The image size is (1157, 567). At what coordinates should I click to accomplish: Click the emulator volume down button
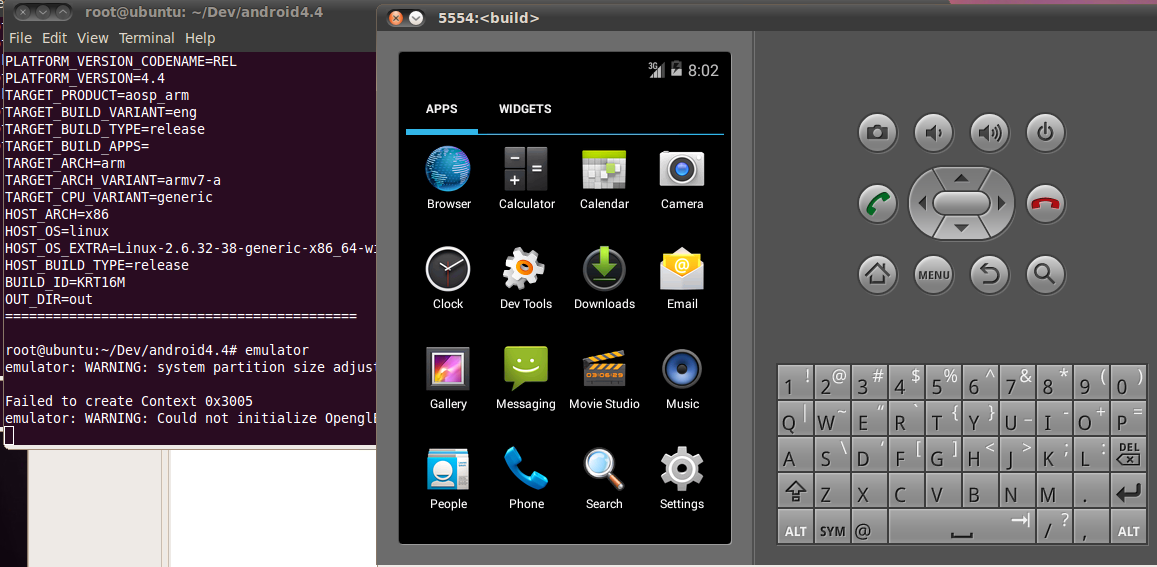coord(933,133)
